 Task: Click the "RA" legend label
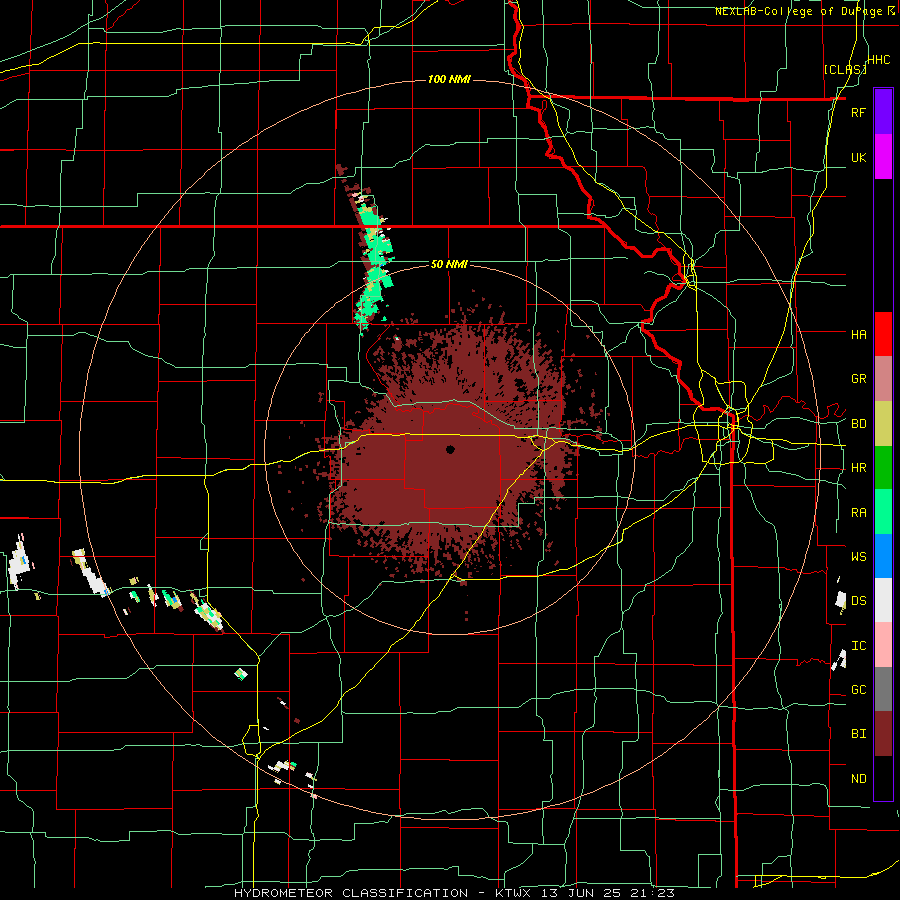858,513
